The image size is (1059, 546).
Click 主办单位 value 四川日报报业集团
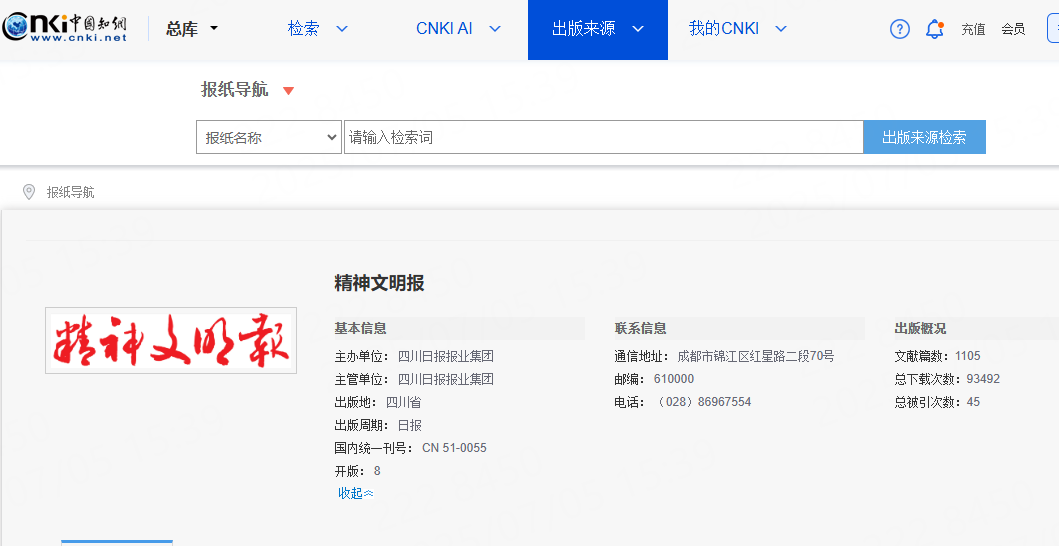[x=446, y=356]
